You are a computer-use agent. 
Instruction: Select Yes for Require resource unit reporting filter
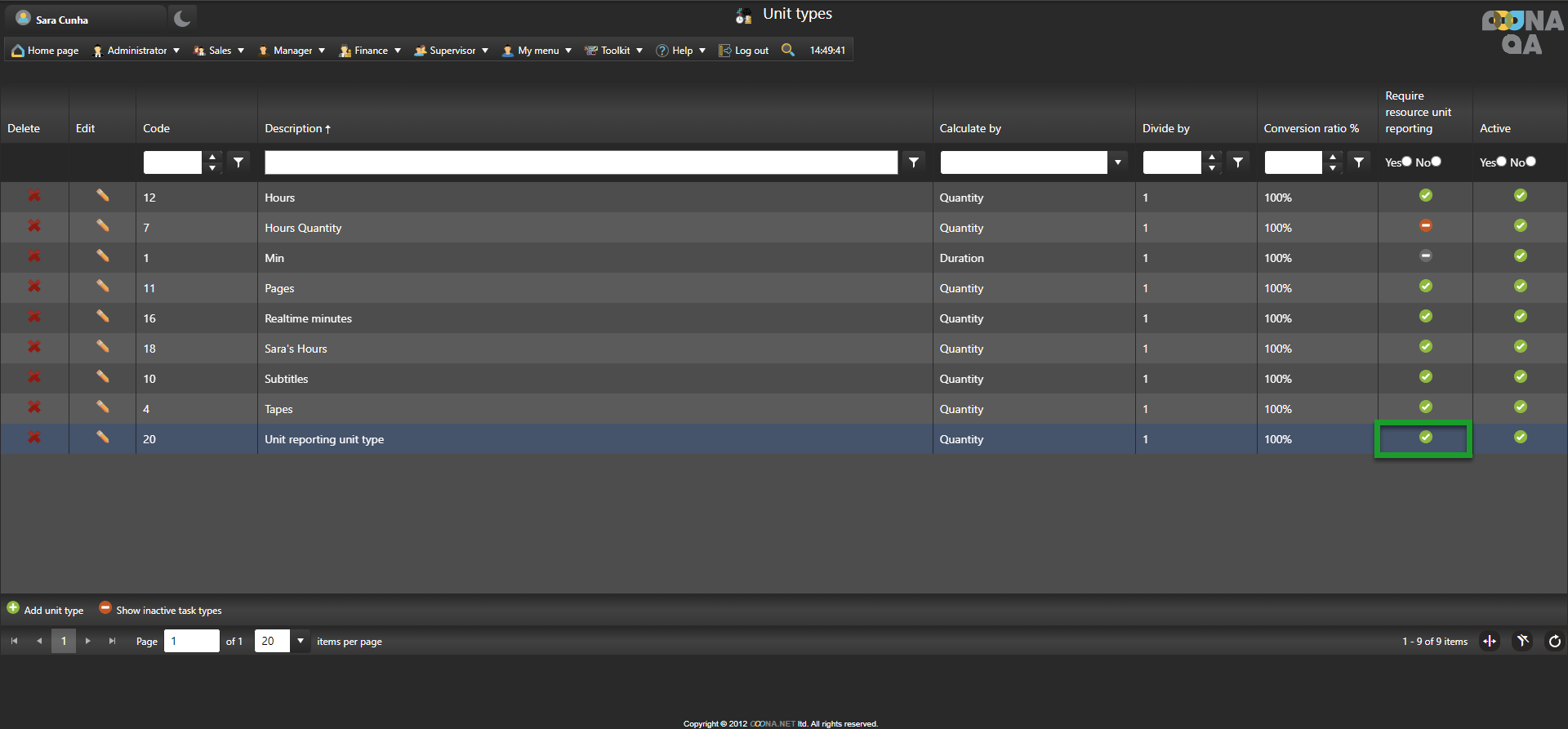(1406, 162)
